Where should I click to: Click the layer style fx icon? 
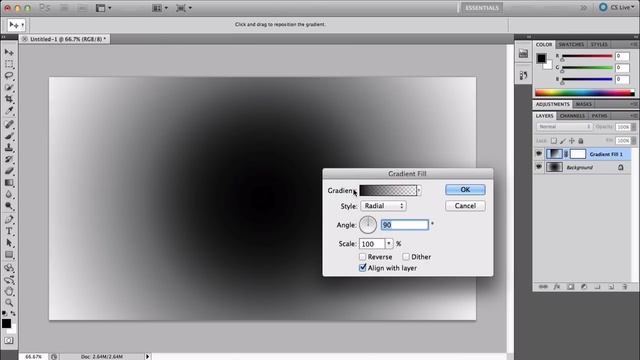pyautogui.click(x=557, y=287)
